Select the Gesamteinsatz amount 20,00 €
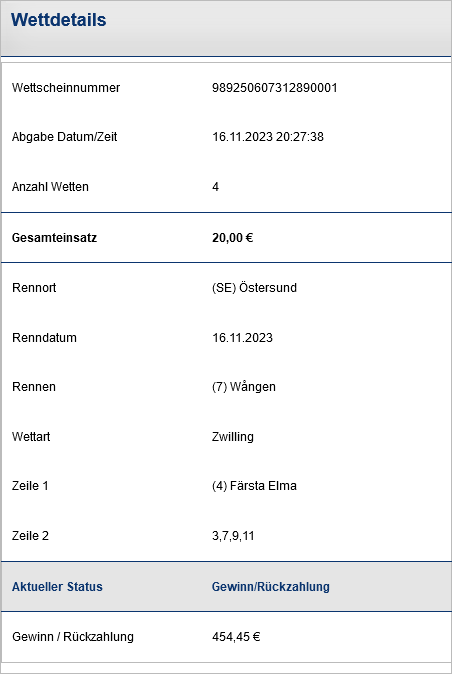452x674 pixels. click(x=232, y=238)
